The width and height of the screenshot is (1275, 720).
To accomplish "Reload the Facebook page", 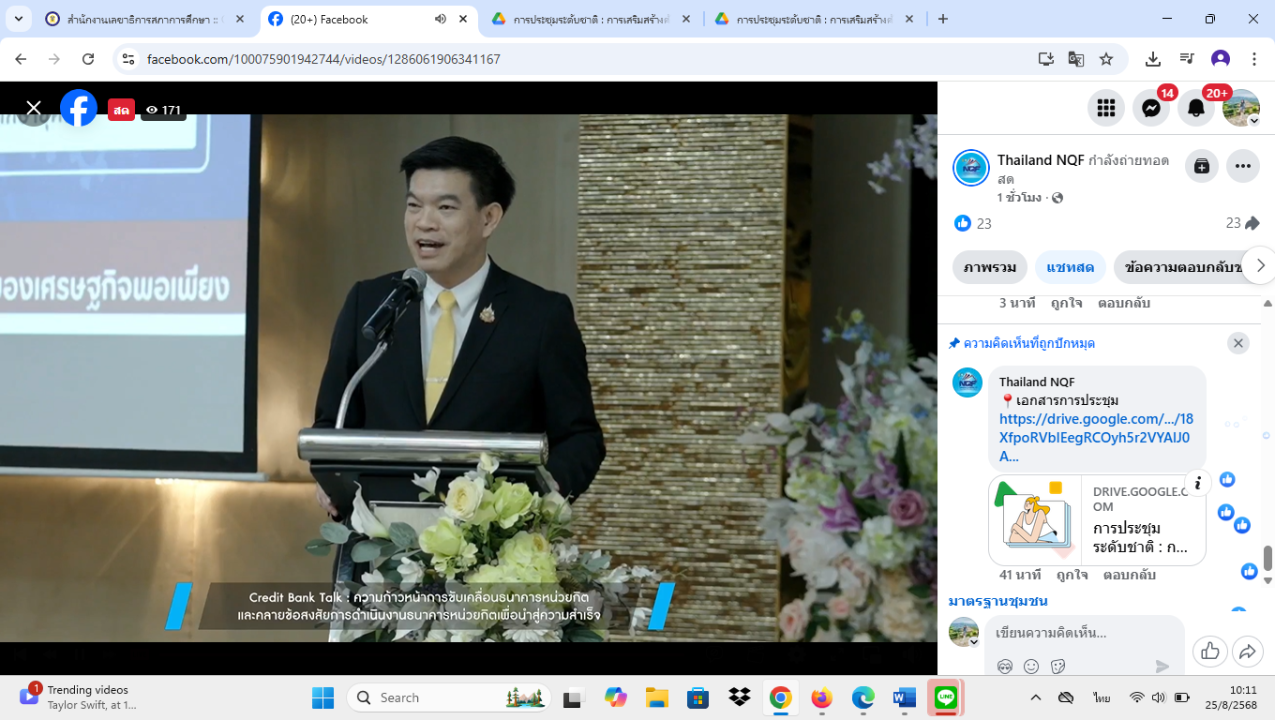I will [88, 59].
